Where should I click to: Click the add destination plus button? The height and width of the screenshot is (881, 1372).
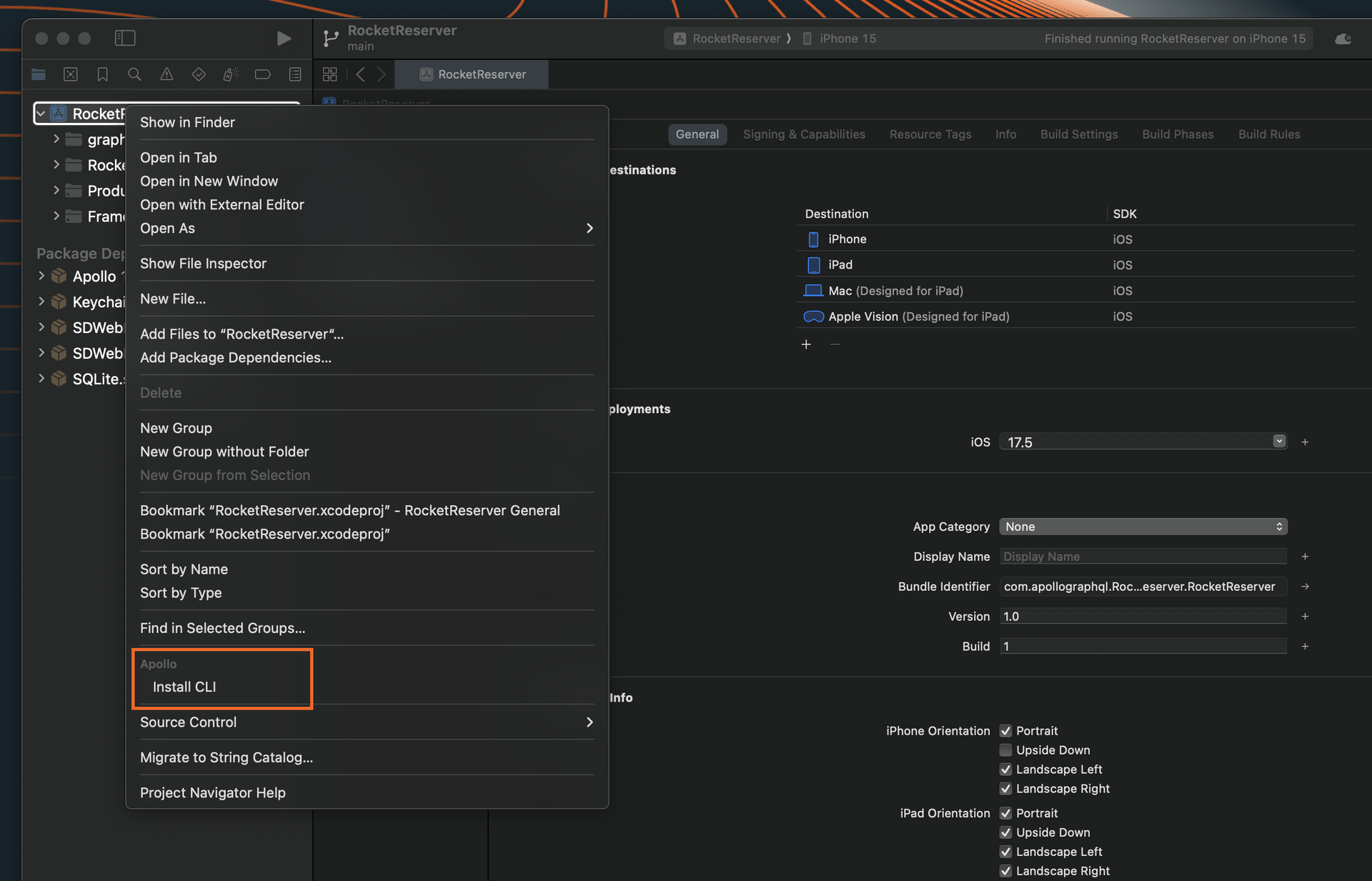pos(806,344)
